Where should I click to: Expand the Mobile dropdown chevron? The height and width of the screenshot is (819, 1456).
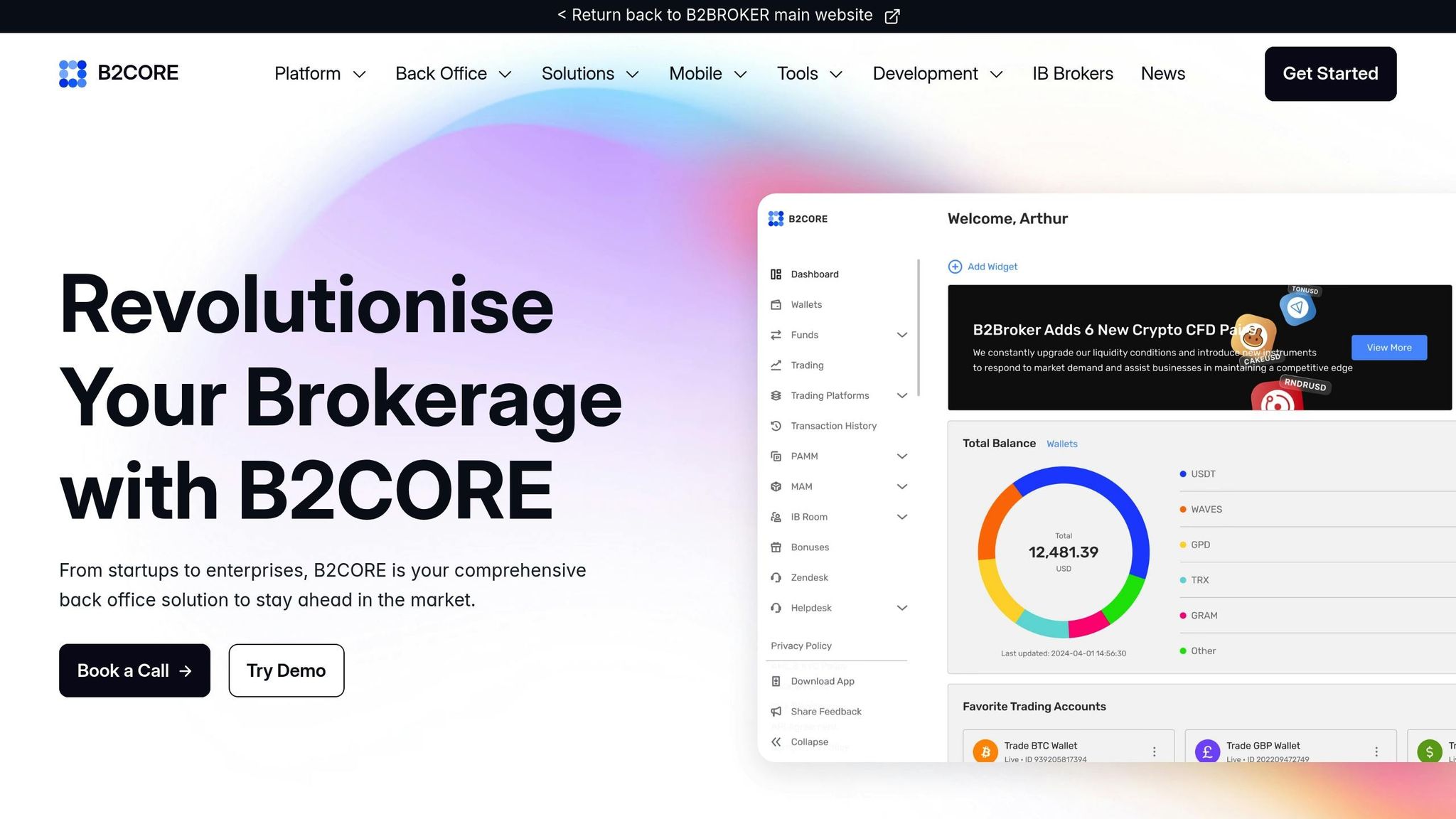pyautogui.click(x=741, y=75)
